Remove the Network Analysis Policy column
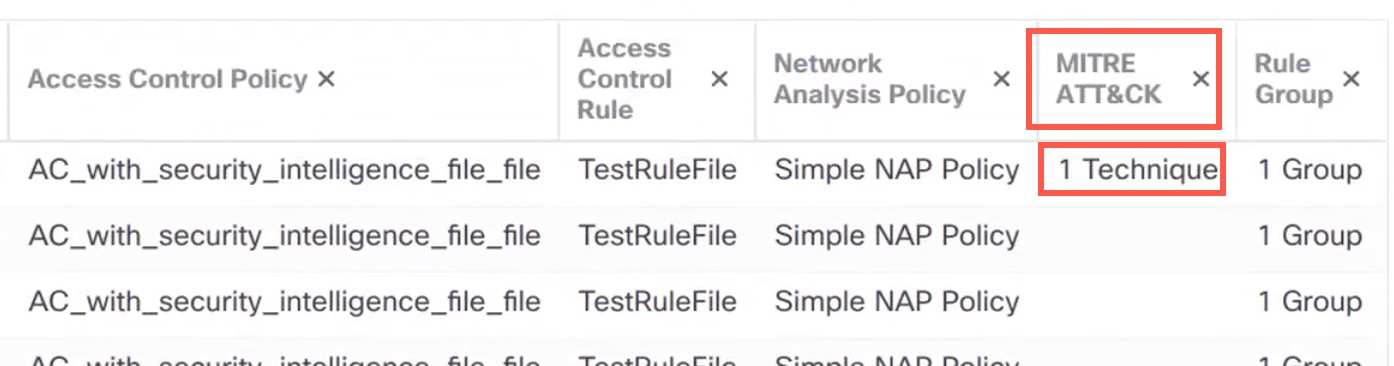Screen dimensions: 1394x366 tap(1001, 79)
